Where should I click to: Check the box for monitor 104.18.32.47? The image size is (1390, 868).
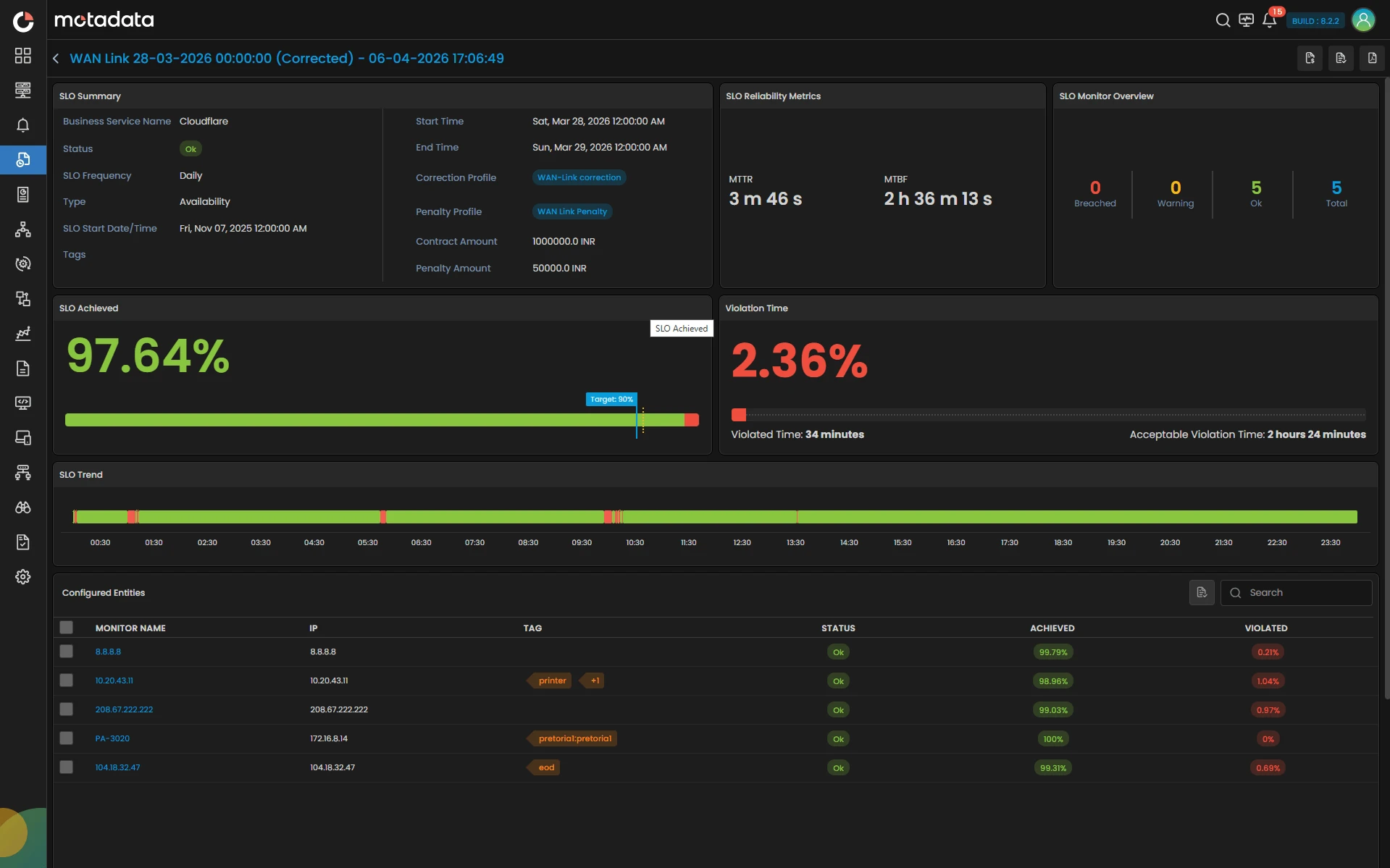(67, 767)
